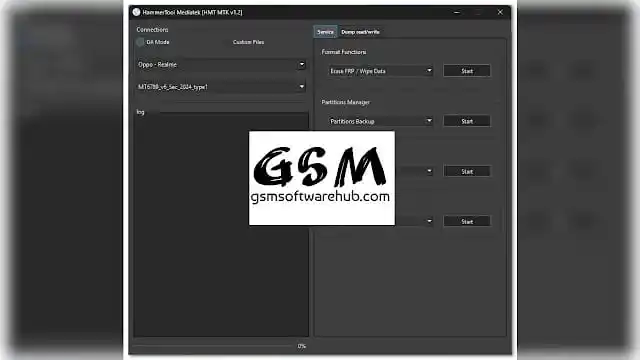Image resolution: width=640 pixels, height=360 pixels.
Task: Click the Connections label
Action: click(x=152, y=29)
